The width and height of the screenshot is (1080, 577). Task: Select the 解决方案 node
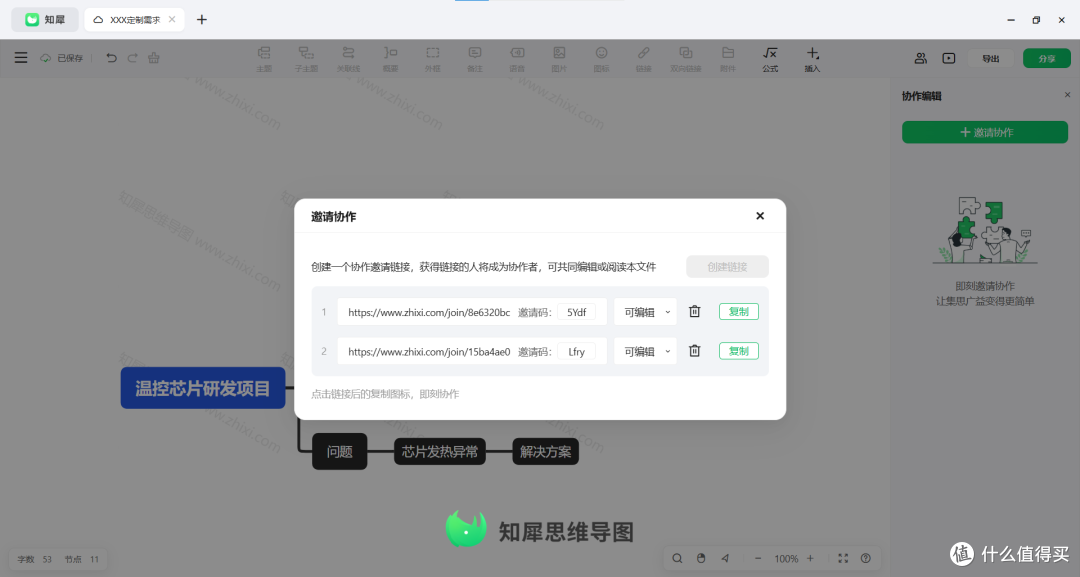coord(546,452)
